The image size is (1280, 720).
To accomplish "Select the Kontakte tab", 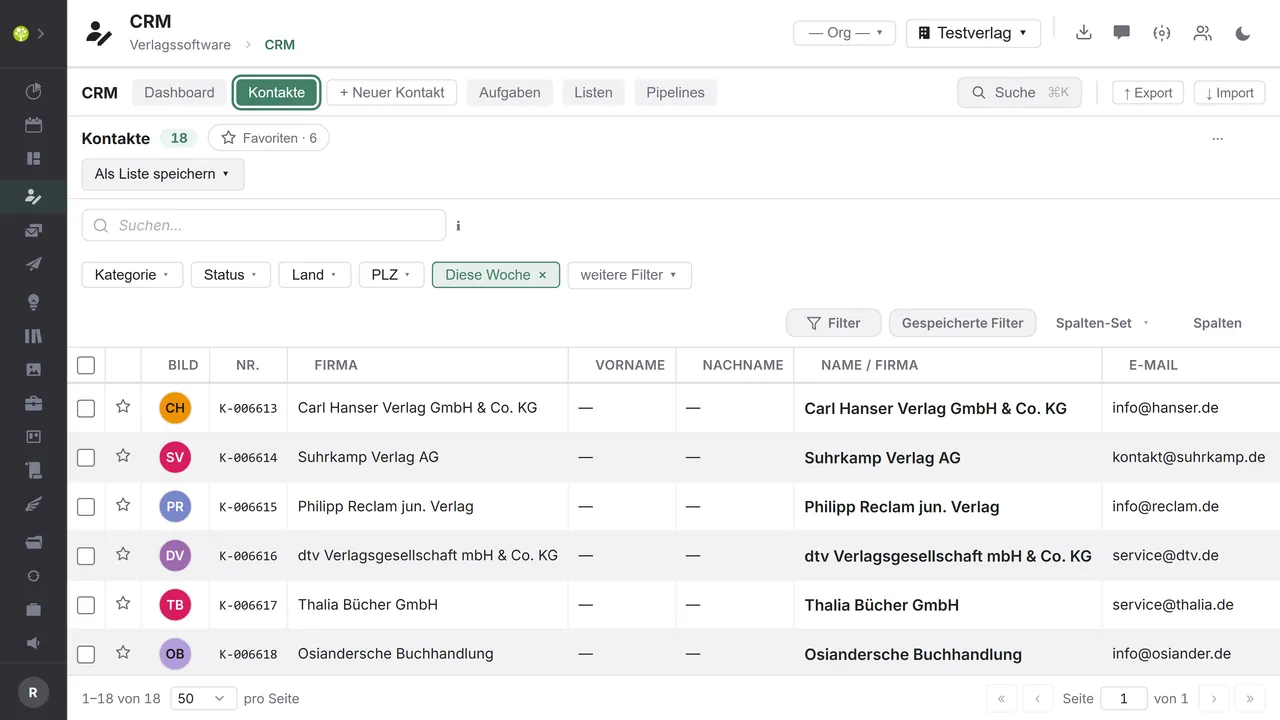I will [x=277, y=93].
